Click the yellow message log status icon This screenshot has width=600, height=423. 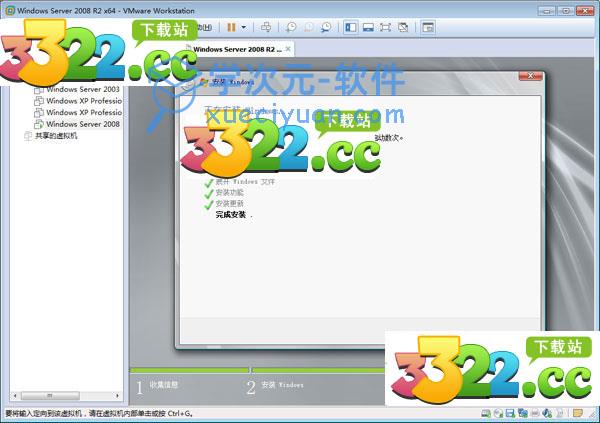[x=578, y=413]
